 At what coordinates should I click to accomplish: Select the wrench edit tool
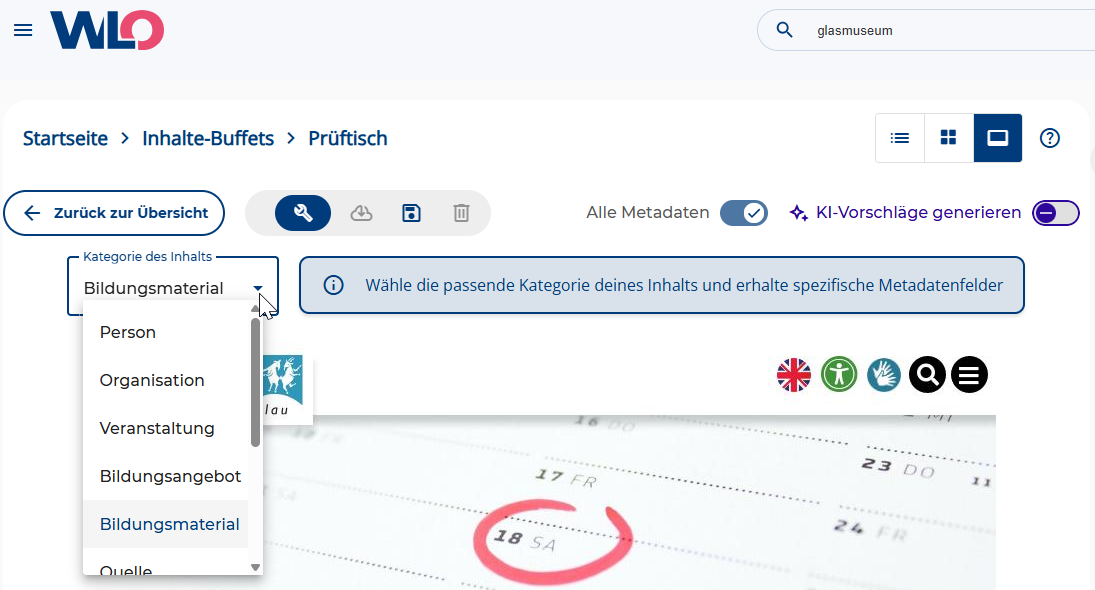pyautogui.click(x=302, y=213)
